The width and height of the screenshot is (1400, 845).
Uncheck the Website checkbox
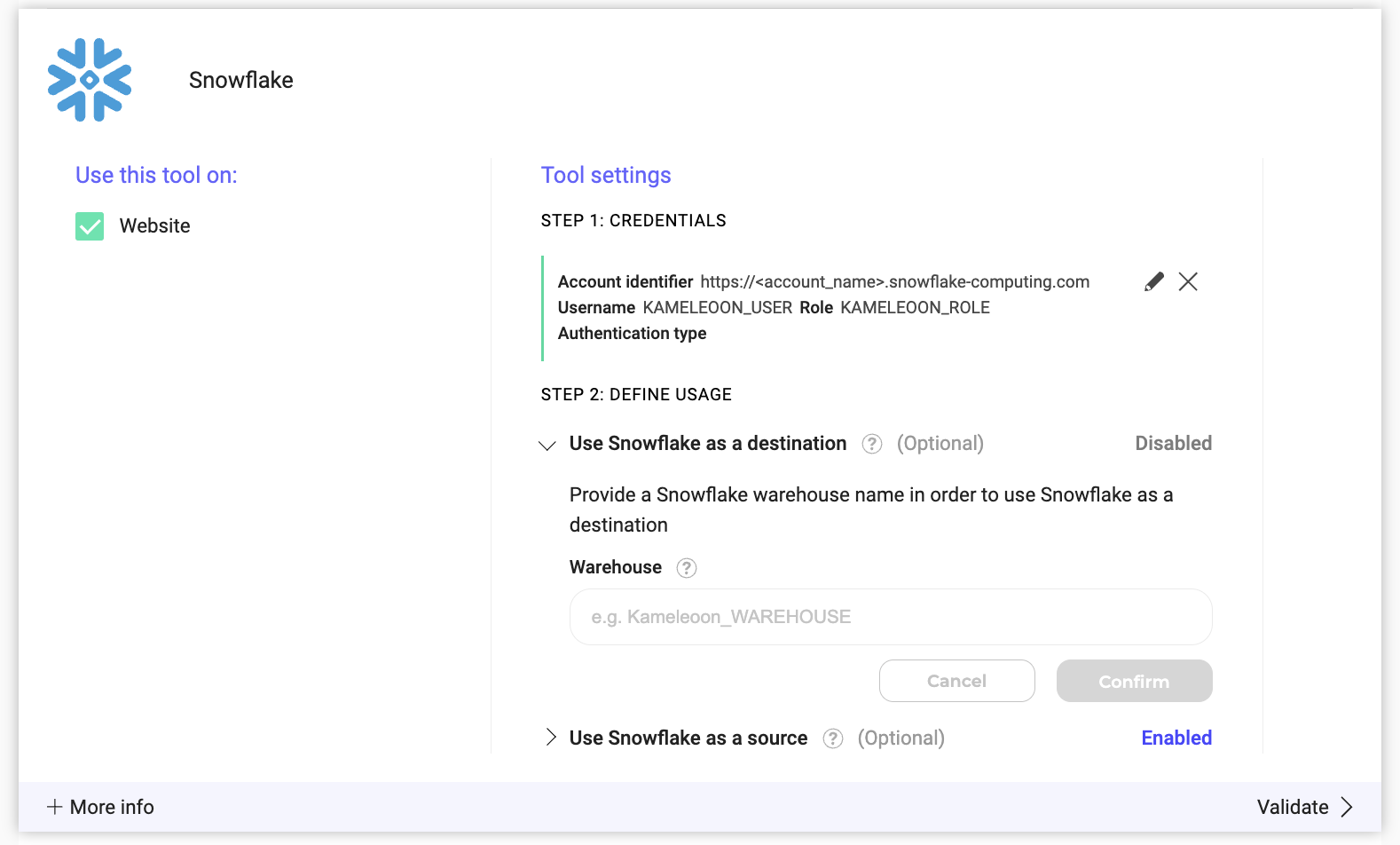[x=90, y=226]
